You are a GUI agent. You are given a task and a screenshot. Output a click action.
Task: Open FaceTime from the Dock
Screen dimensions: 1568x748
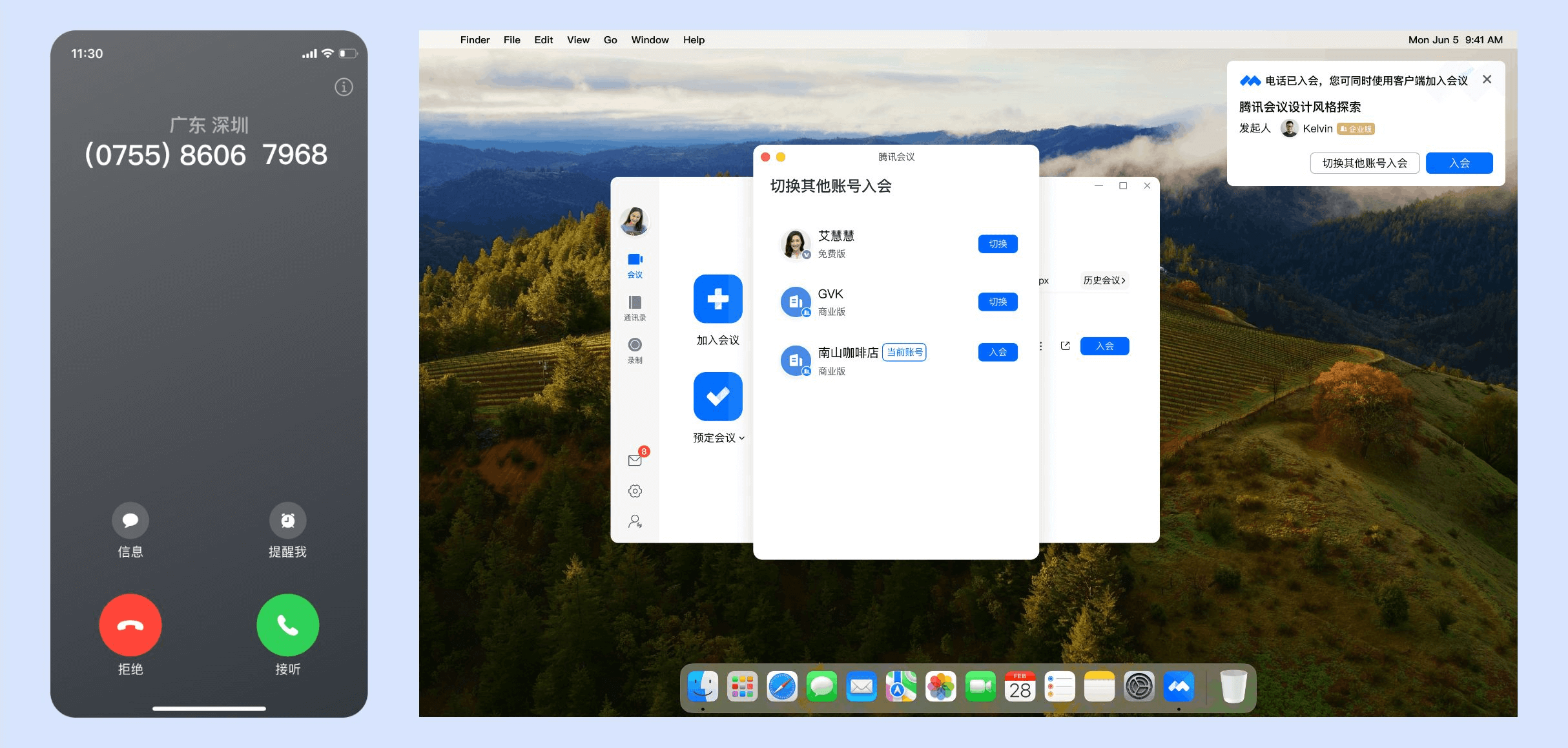click(980, 687)
